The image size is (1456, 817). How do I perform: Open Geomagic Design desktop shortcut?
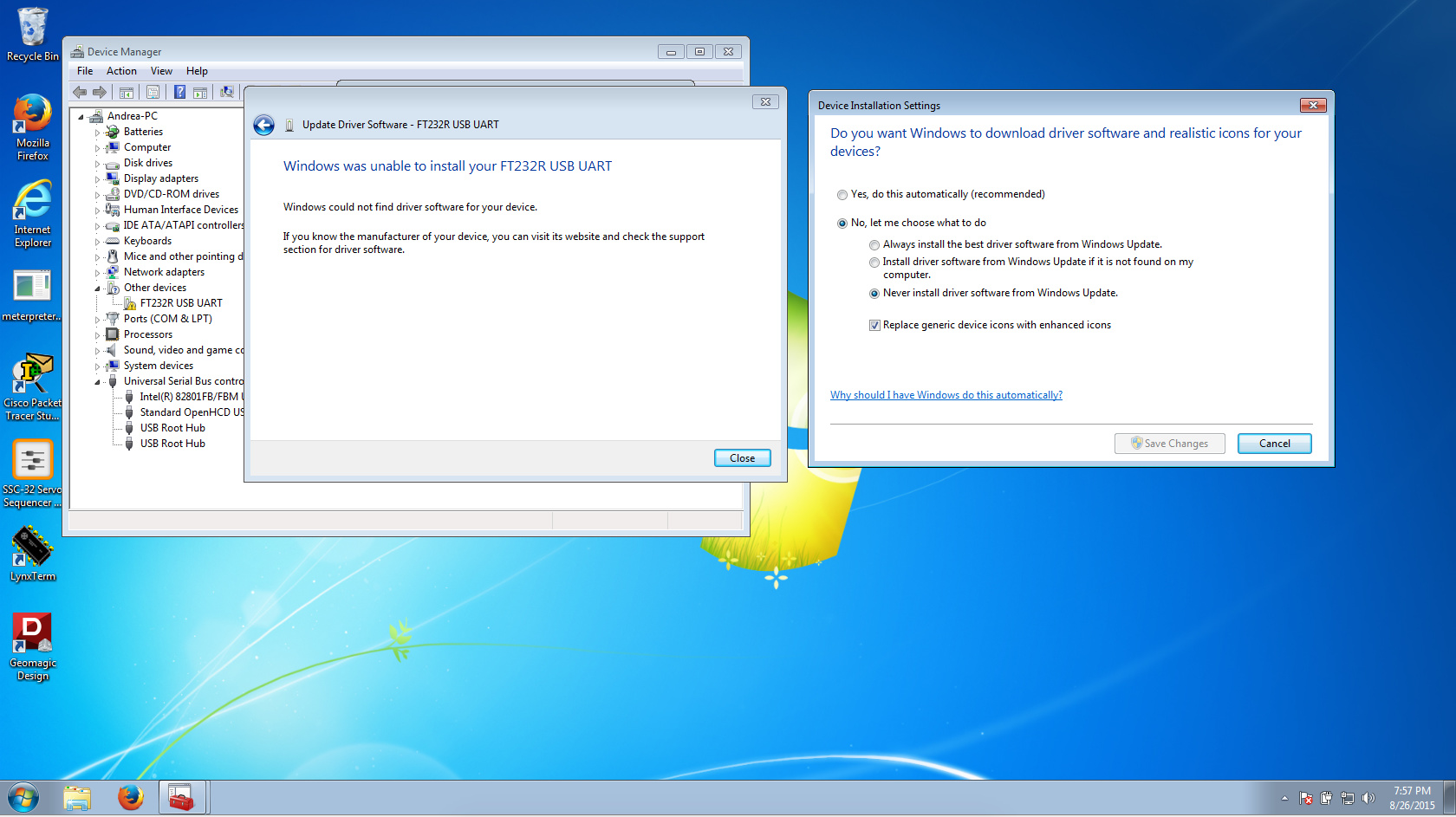coord(33,647)
